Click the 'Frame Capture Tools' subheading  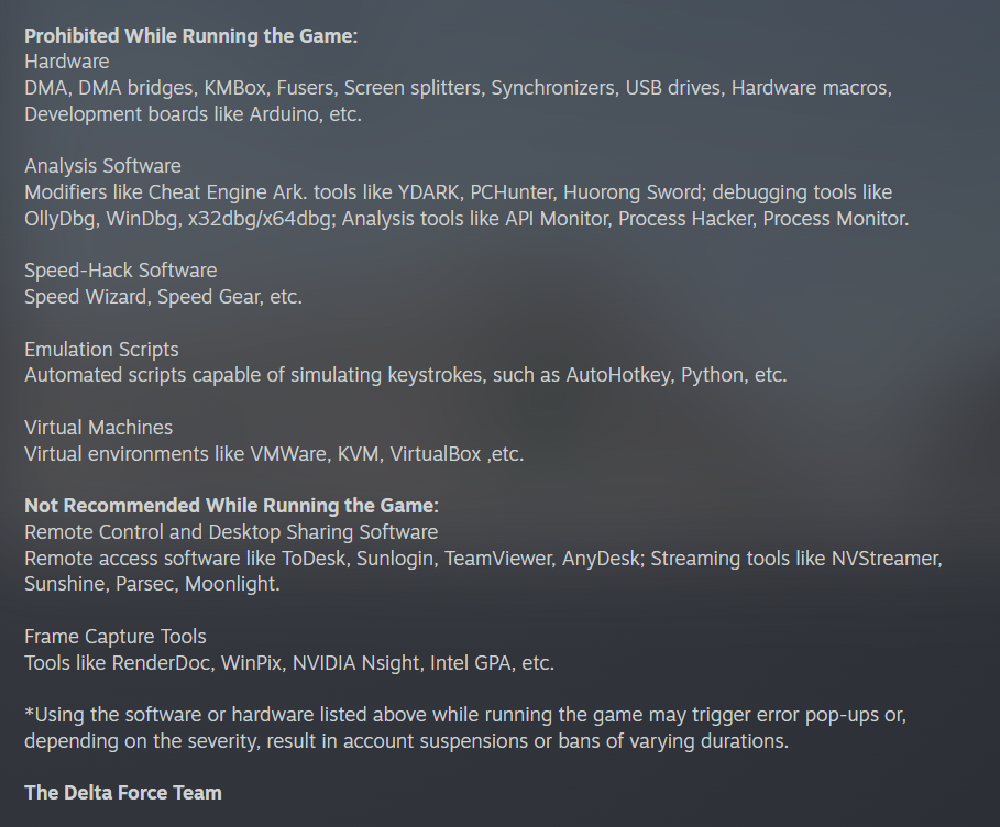tap(115, 636)
